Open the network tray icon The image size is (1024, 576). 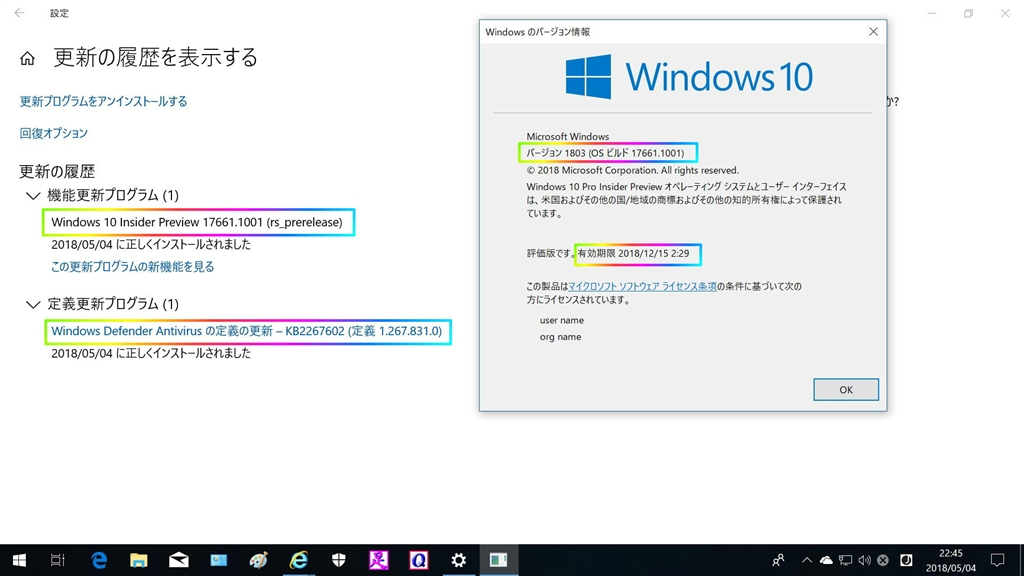tap(846, 560)
